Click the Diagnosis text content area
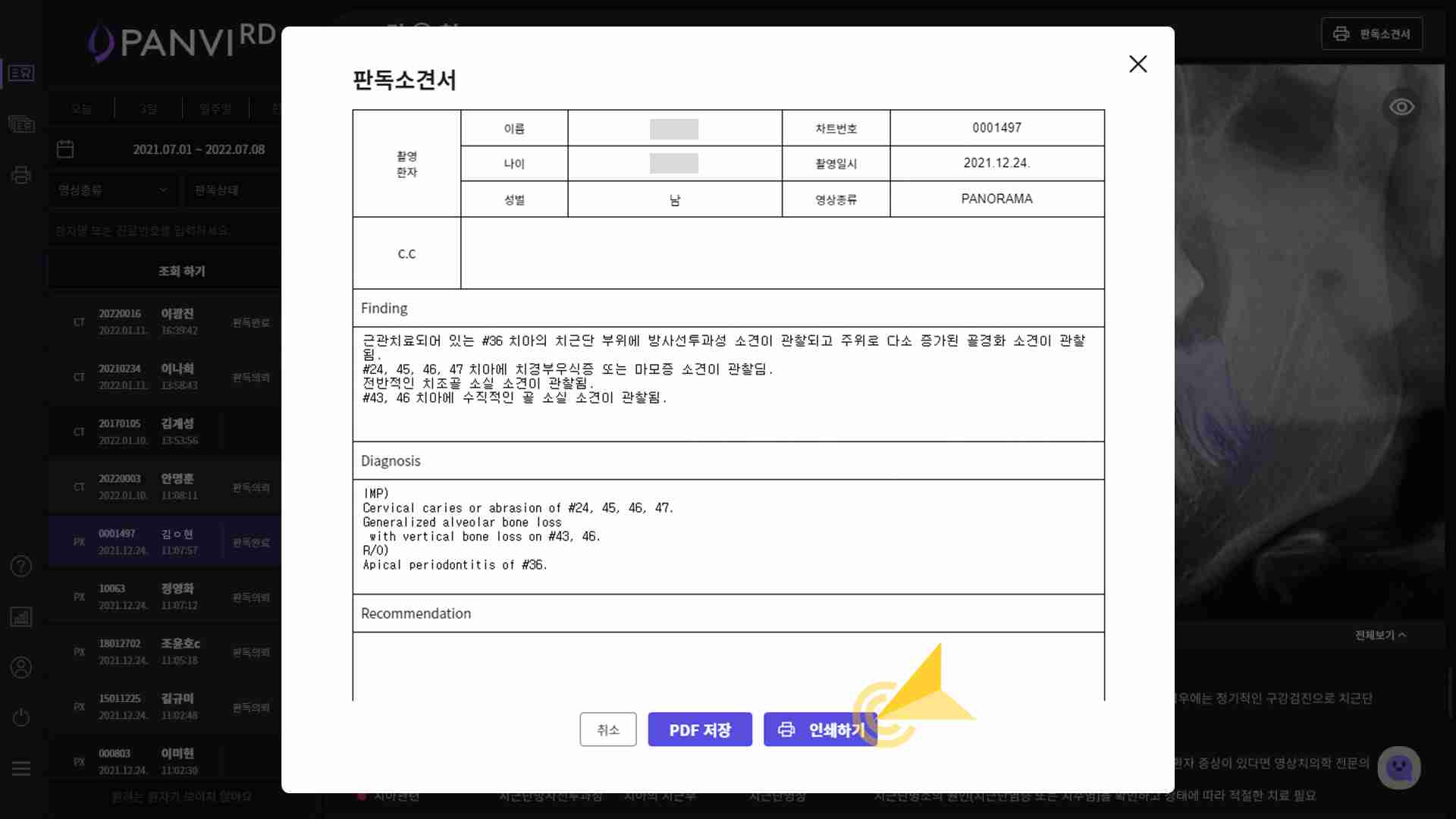The height and width of the screenshot is (819, 1456). [728, 537]
